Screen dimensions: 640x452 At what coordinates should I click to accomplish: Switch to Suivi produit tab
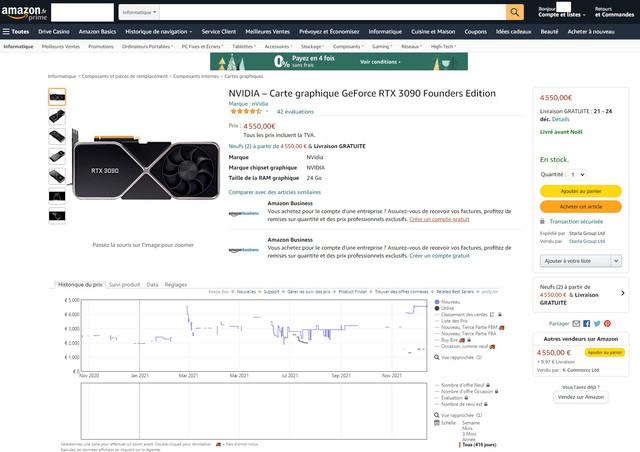point(124,285)
